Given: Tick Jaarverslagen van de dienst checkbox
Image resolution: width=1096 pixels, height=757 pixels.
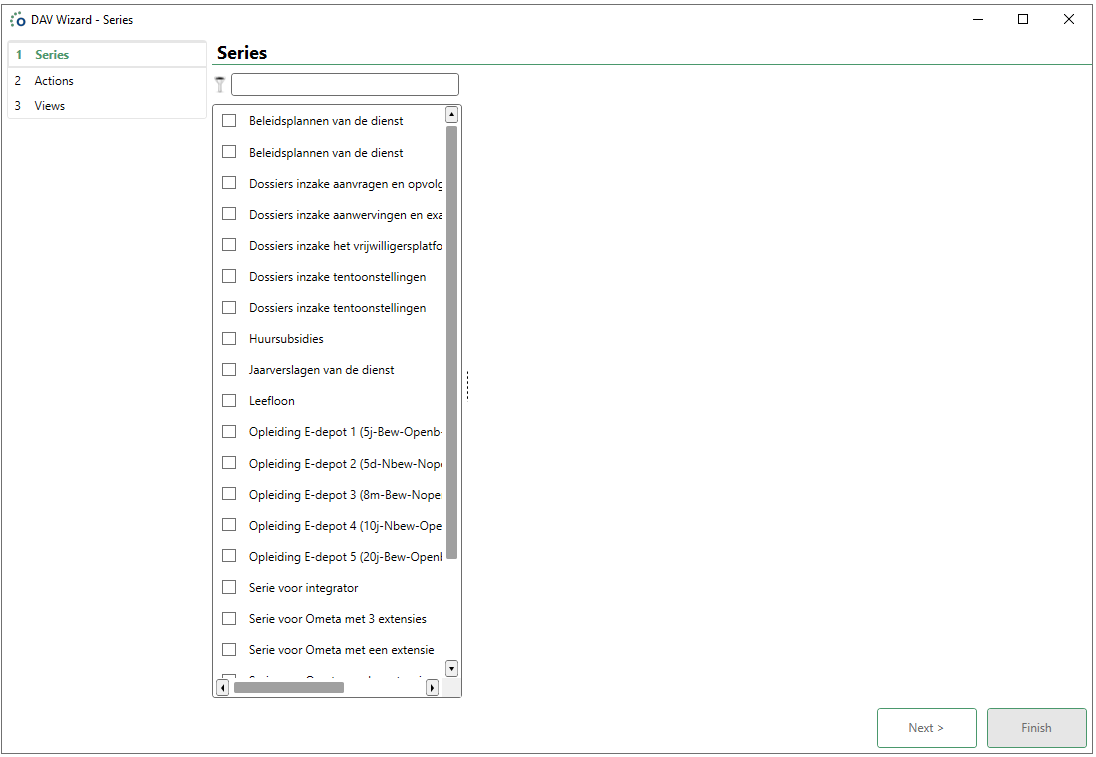Looking at the screenshot, I should [x=229, y=370].
